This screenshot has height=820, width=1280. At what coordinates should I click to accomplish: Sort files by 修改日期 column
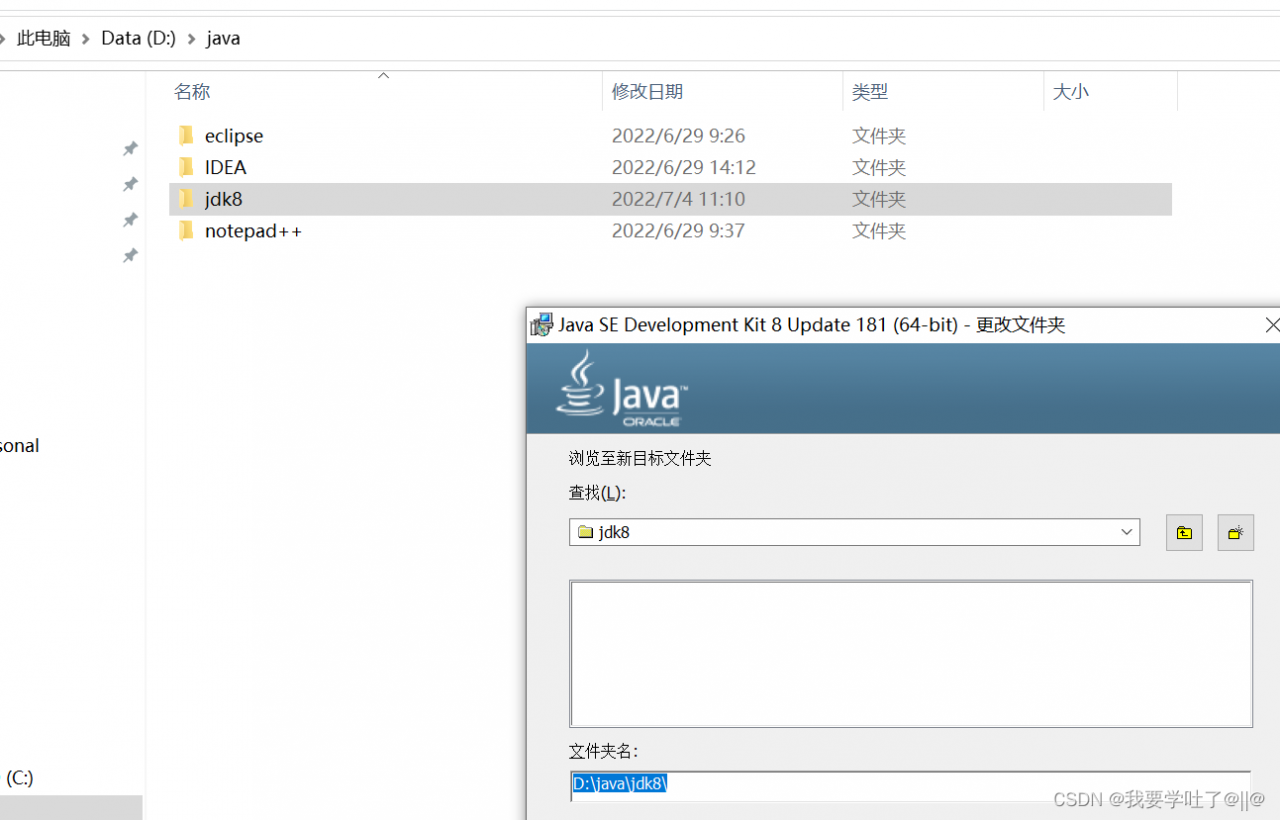point(647,92)
